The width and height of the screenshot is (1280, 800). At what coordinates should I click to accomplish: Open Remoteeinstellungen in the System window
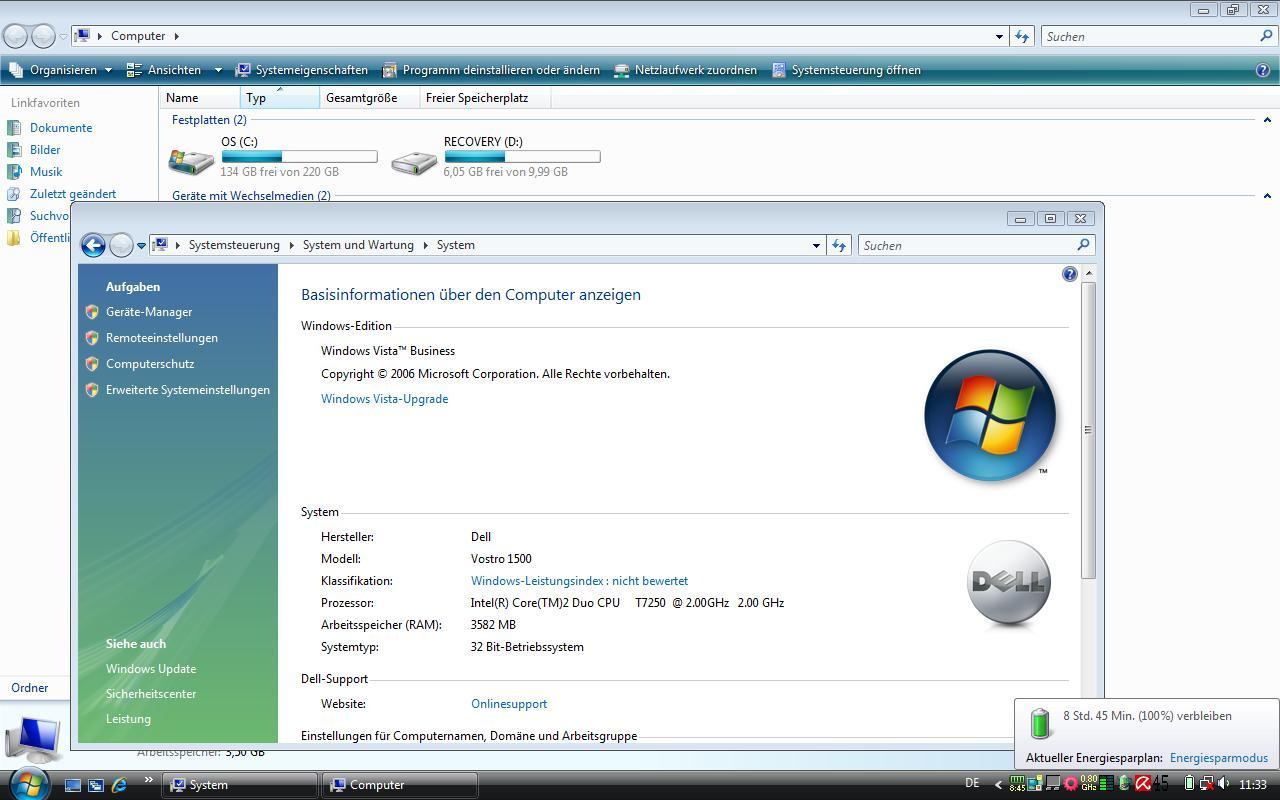pos(162,338)
